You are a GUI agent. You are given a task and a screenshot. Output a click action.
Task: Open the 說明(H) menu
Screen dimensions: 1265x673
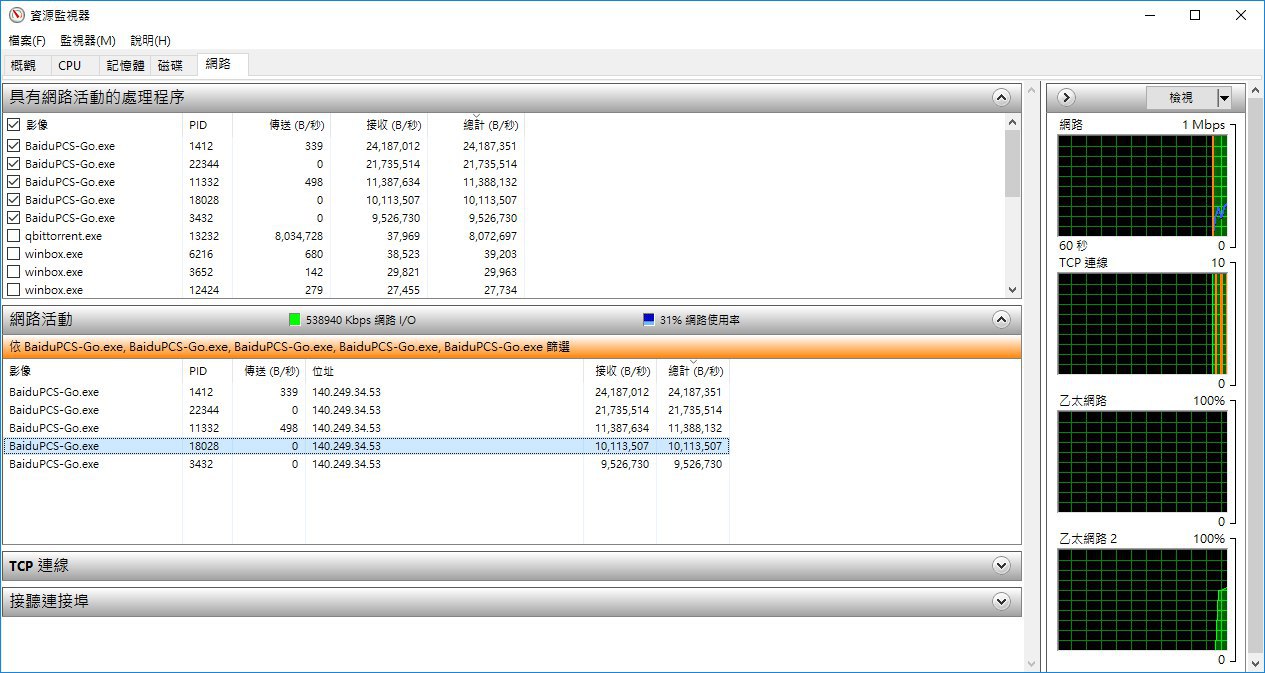(x=150, y=41)
